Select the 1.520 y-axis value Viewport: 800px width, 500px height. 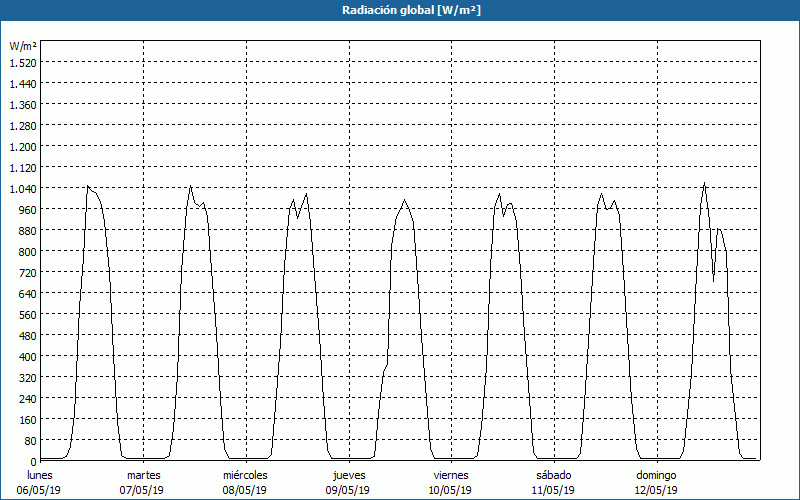click(x=23, y=63)
